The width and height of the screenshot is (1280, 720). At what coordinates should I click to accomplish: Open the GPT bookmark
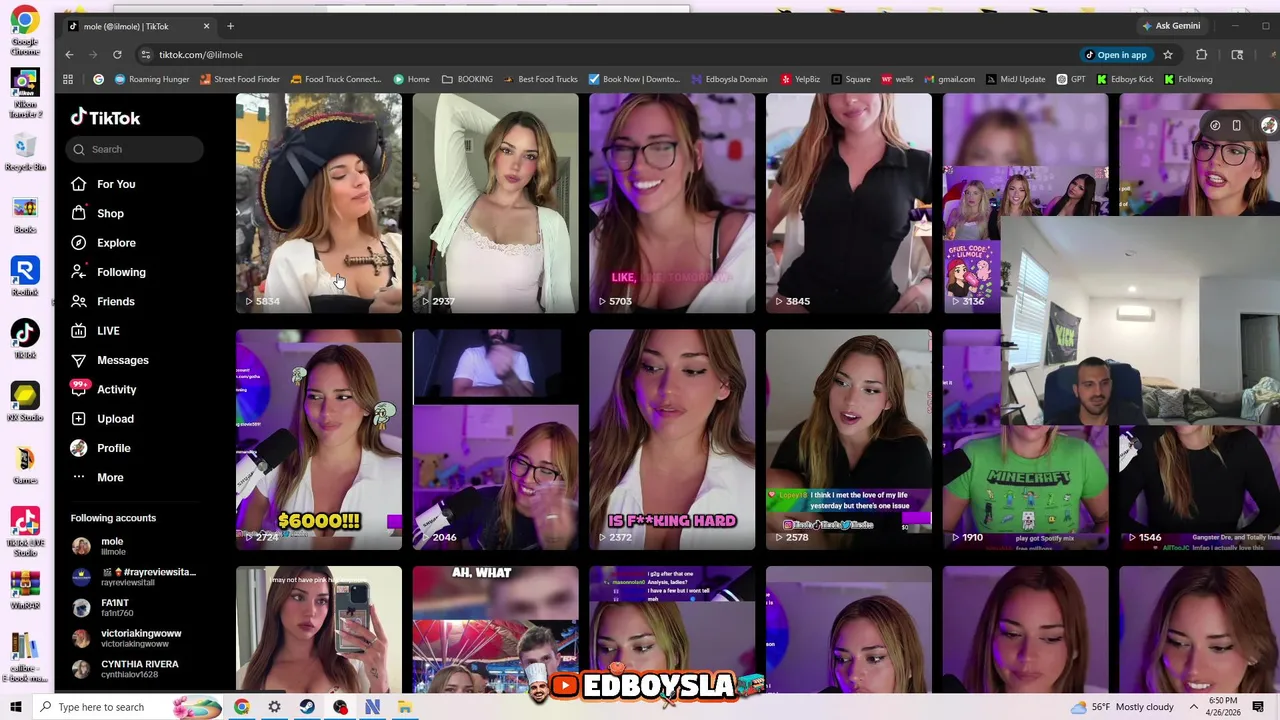tap(1071, 79)
